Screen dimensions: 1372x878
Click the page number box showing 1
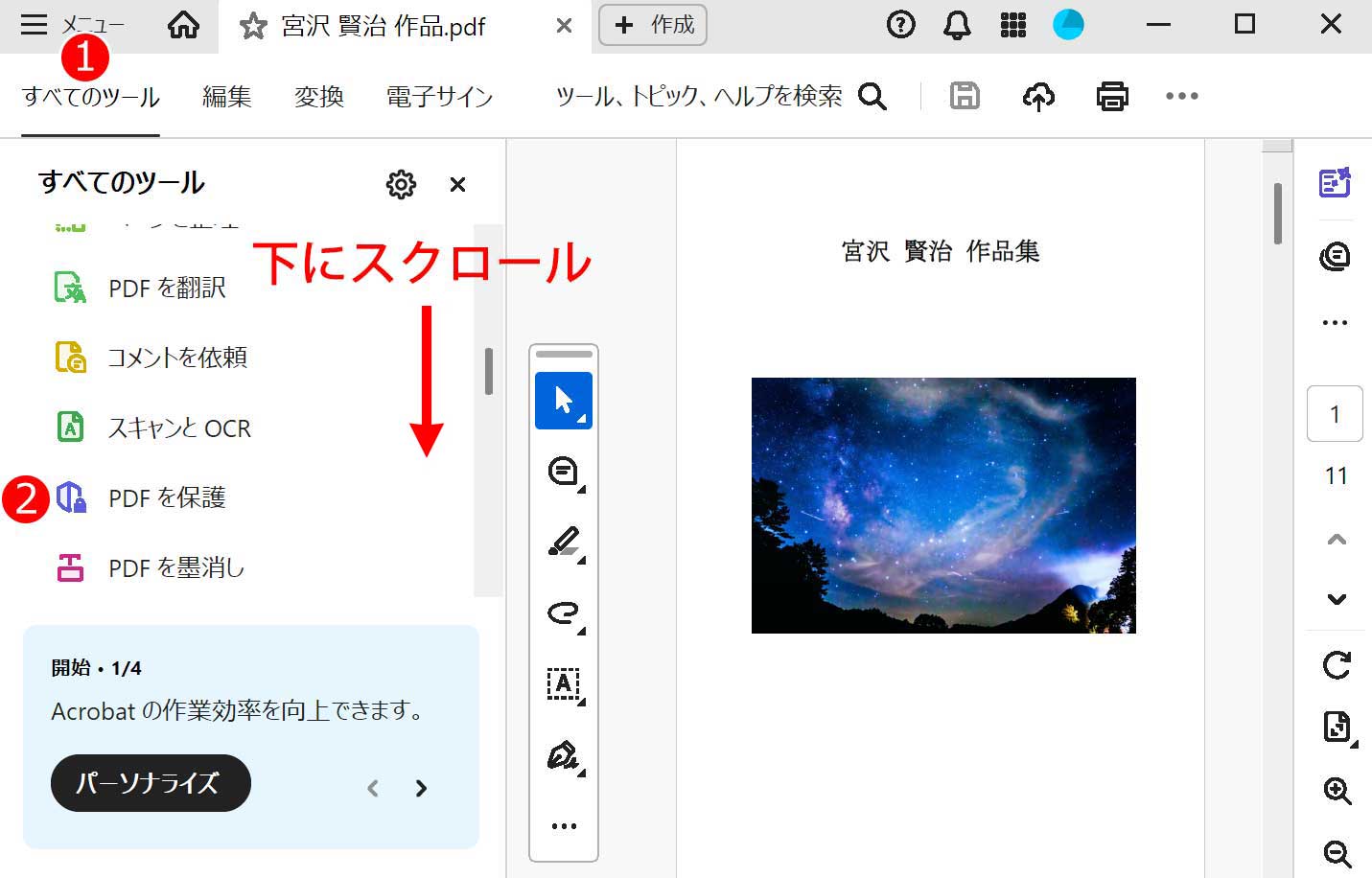click(x=1335, y=414)
